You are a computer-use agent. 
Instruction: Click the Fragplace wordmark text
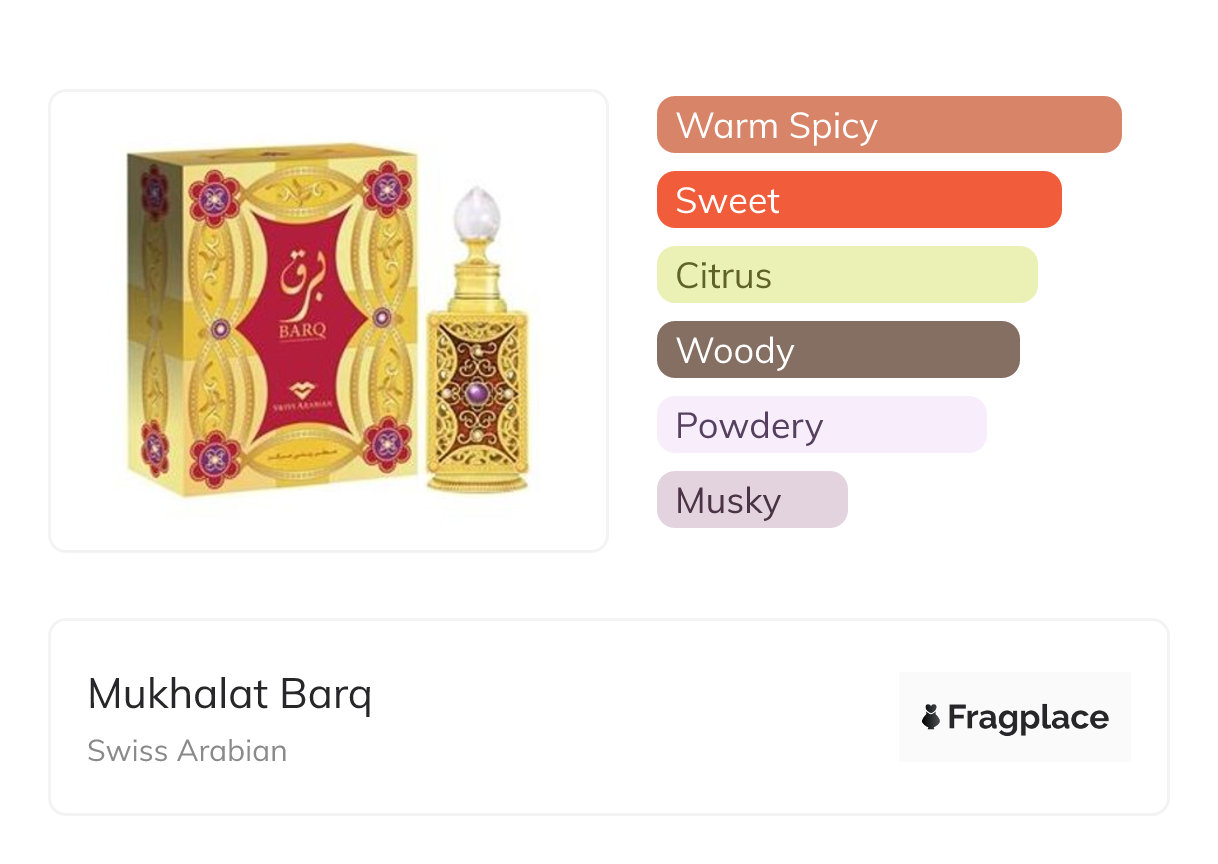pos(1027,717)
